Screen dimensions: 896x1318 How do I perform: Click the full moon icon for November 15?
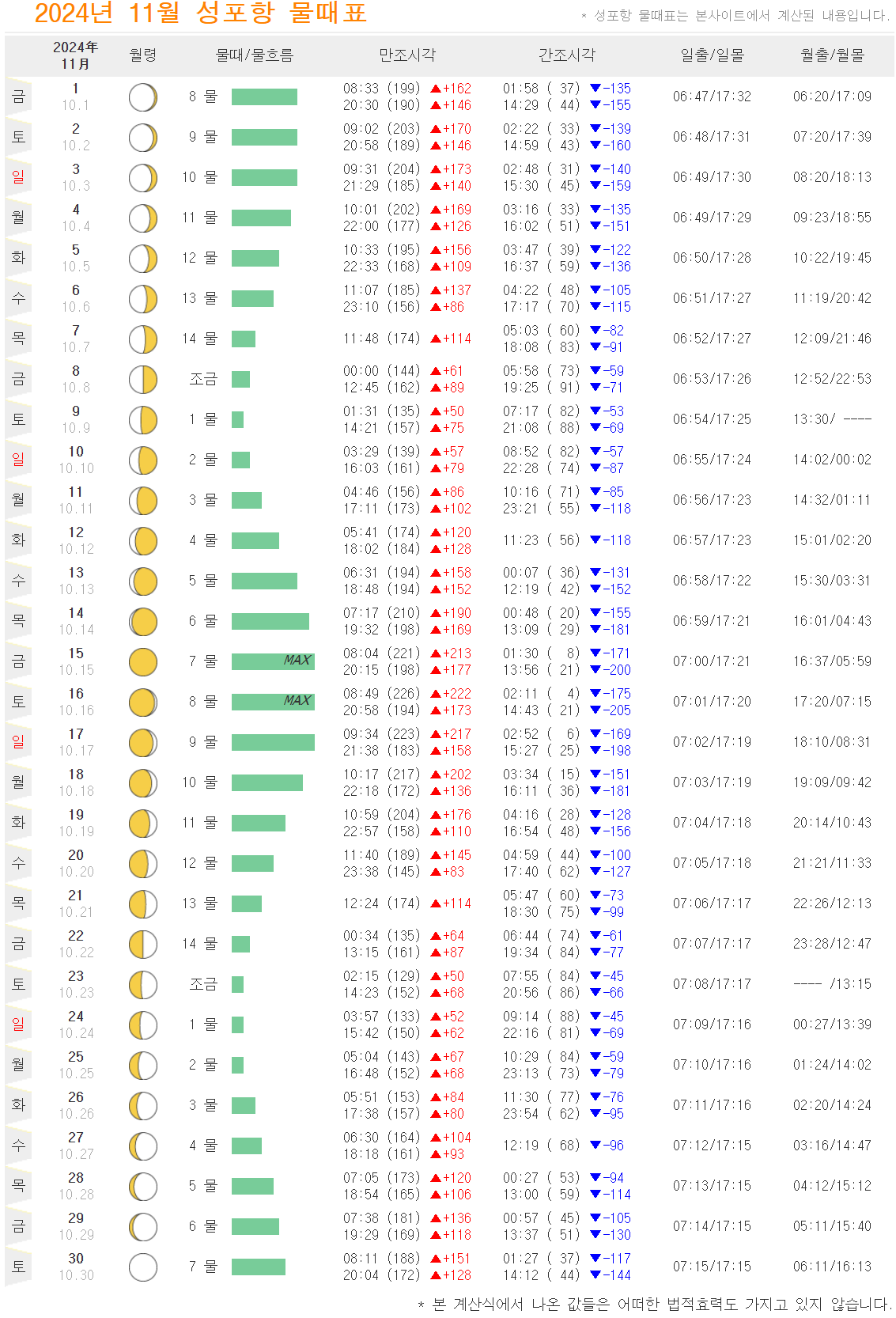(143, 662)
